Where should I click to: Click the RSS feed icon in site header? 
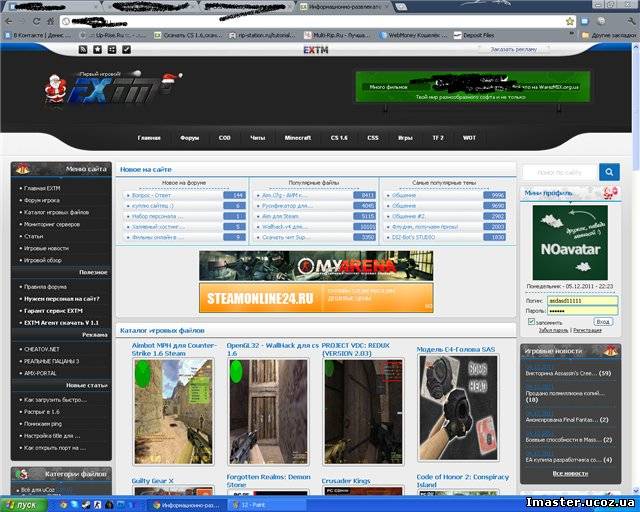[83, 49]
